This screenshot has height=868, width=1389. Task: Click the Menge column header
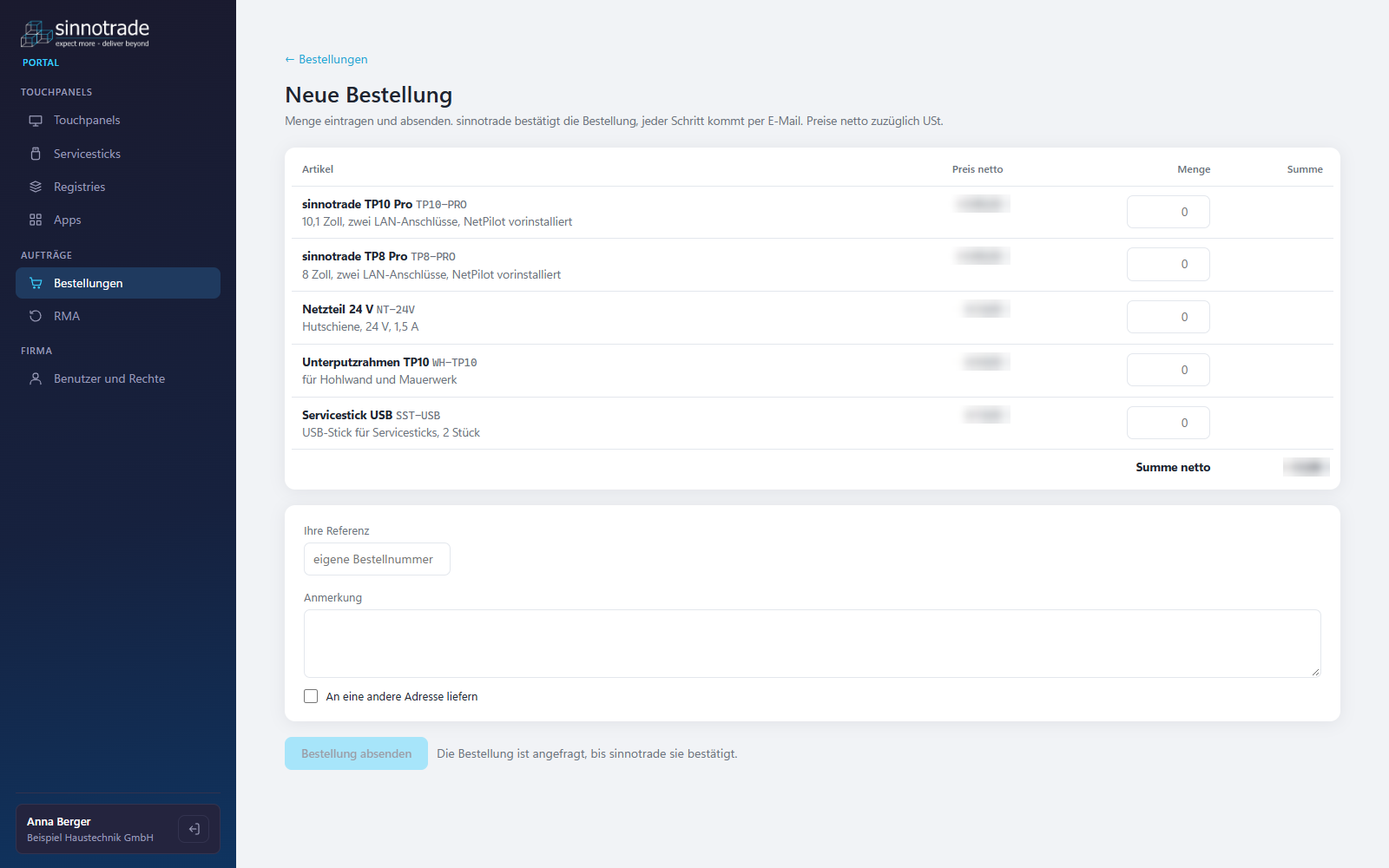(x=1194, y=169)
